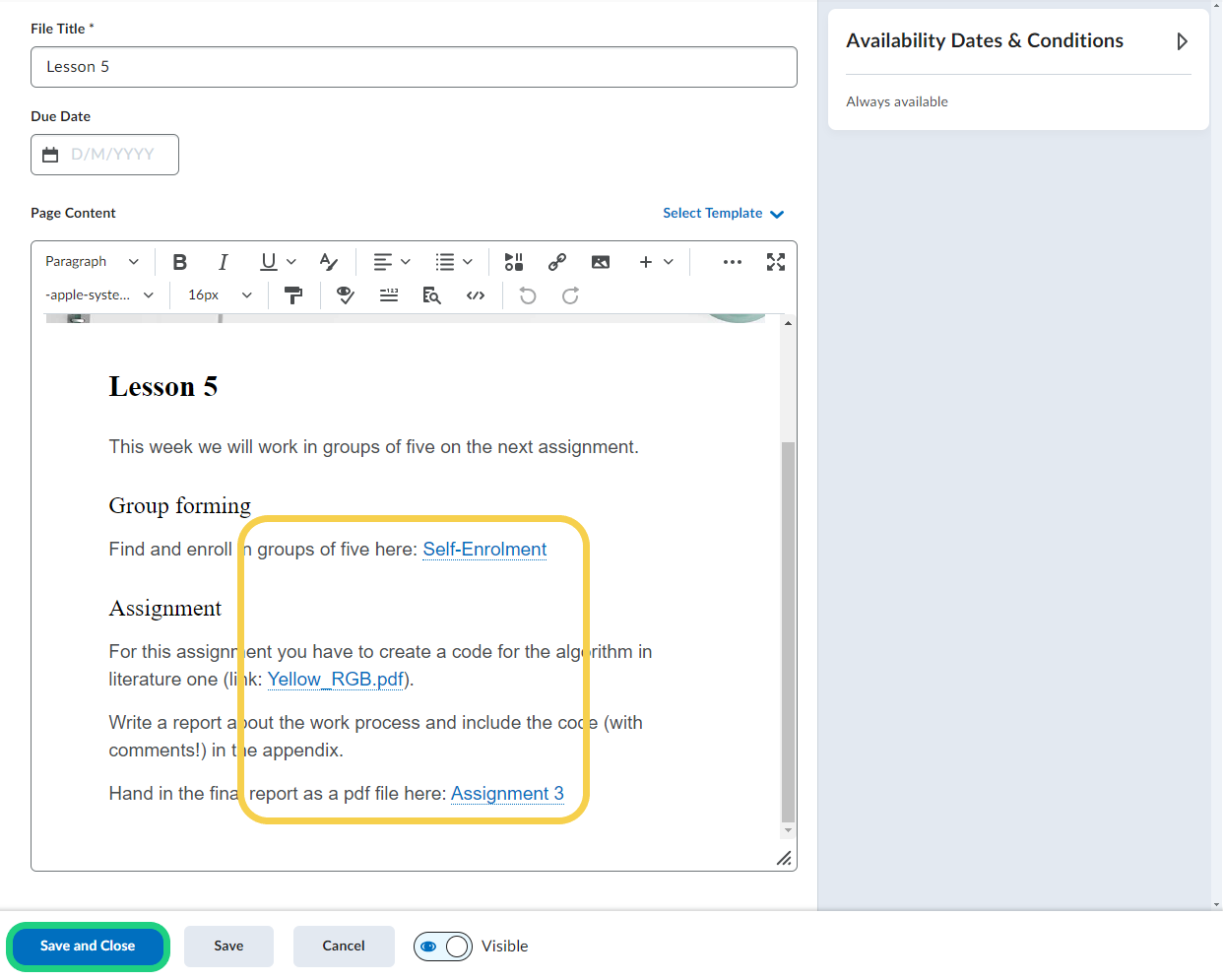Open the source code editor
1223x980 pixels.
(476, 295)
